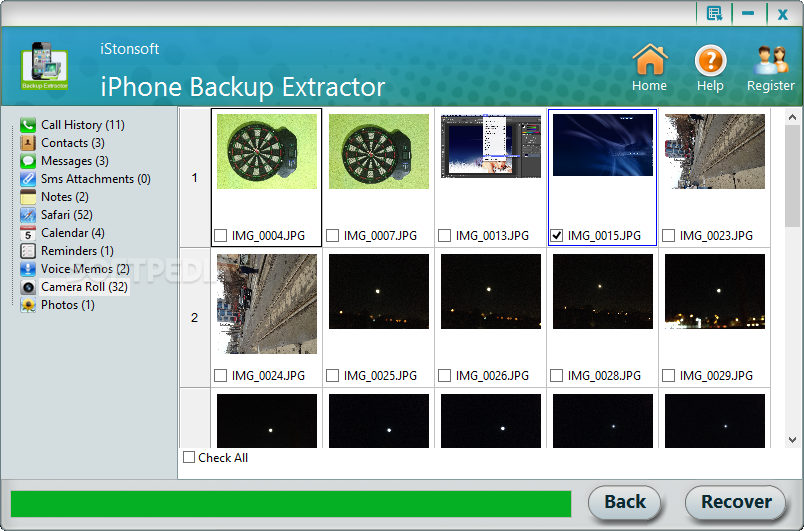Select the IMG_0013.JPG Photoshop screenshot thumbnail

coord(491,146)
